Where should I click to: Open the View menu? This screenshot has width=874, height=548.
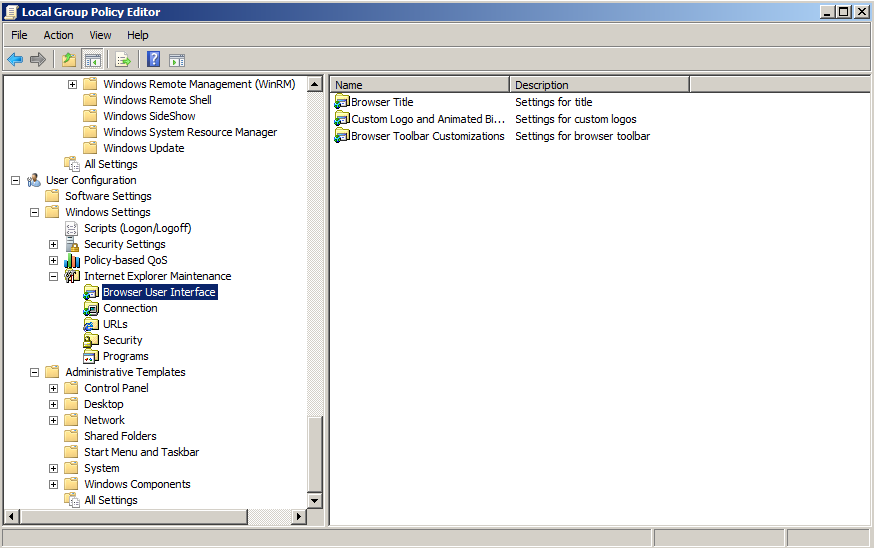[100, 35]
